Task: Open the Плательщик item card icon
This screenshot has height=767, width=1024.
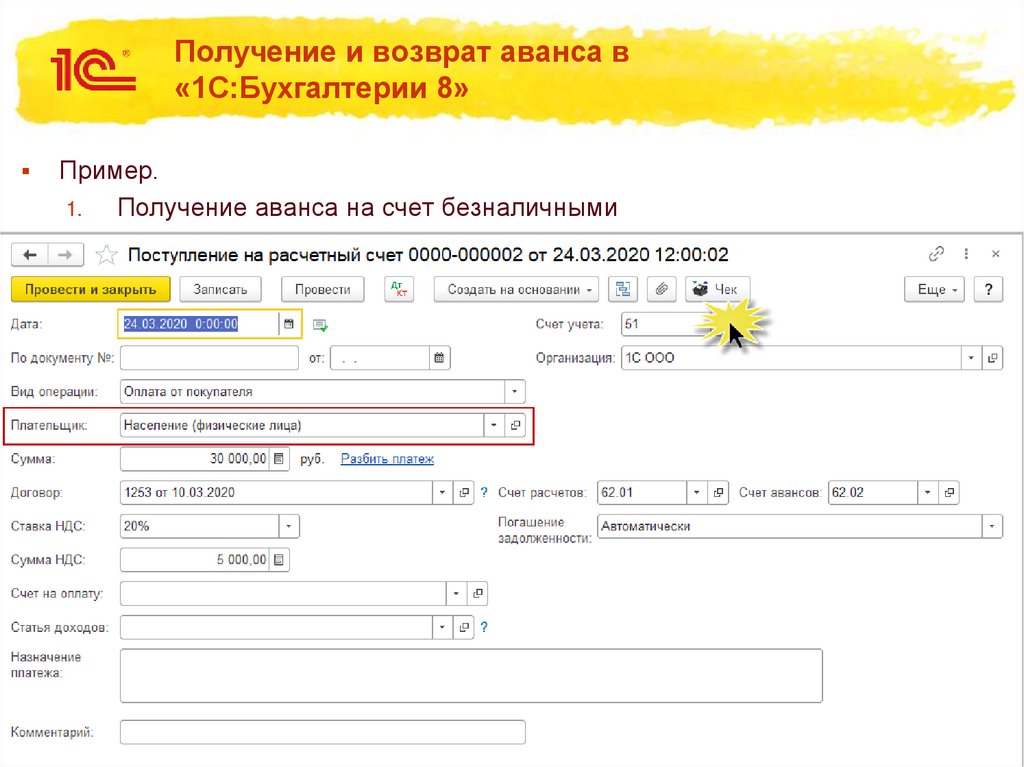Action: coord(515,425)
